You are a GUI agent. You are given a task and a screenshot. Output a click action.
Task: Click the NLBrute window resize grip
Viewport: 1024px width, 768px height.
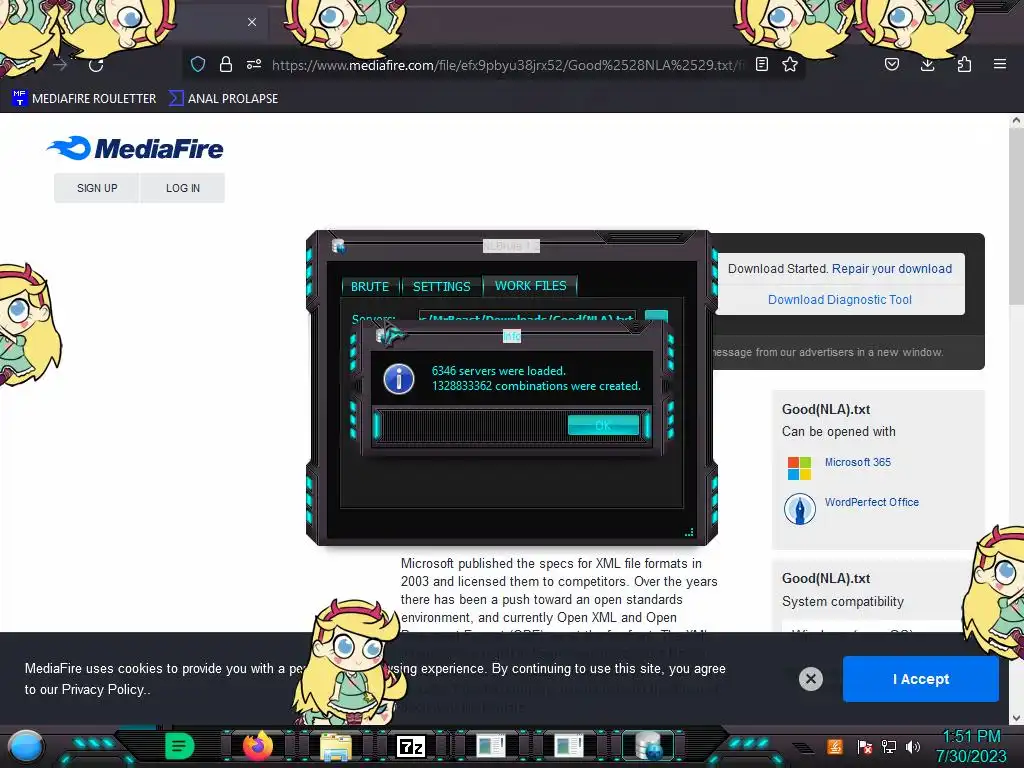pos(689,532)
